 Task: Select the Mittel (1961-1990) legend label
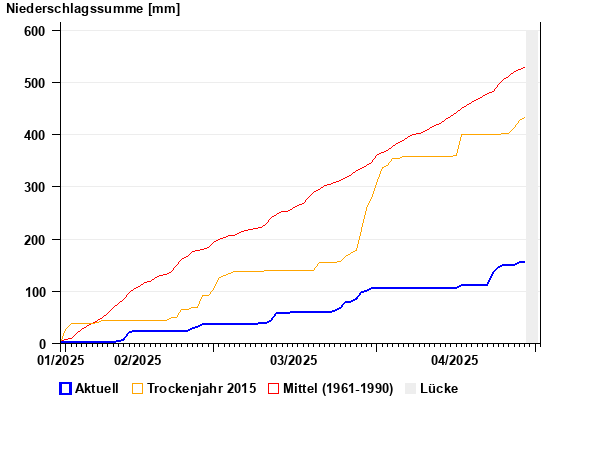(x=338, y=388)
